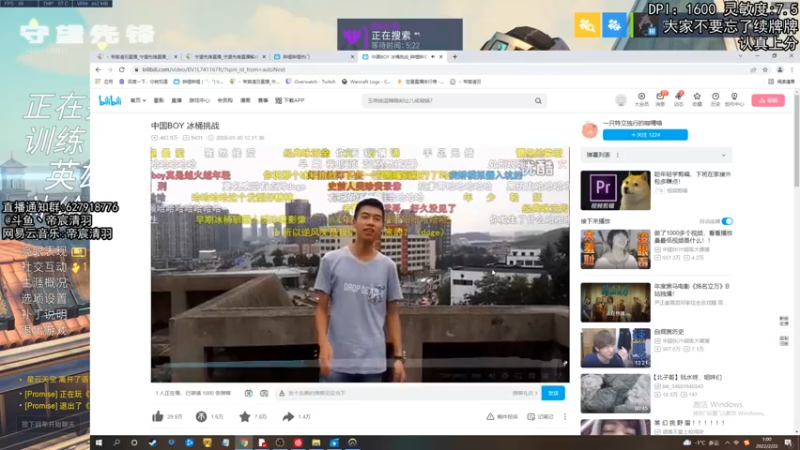This screenshot has height=450, width=800.
Task: Open a new browser tab with plus icon
Action: point(455,57)
